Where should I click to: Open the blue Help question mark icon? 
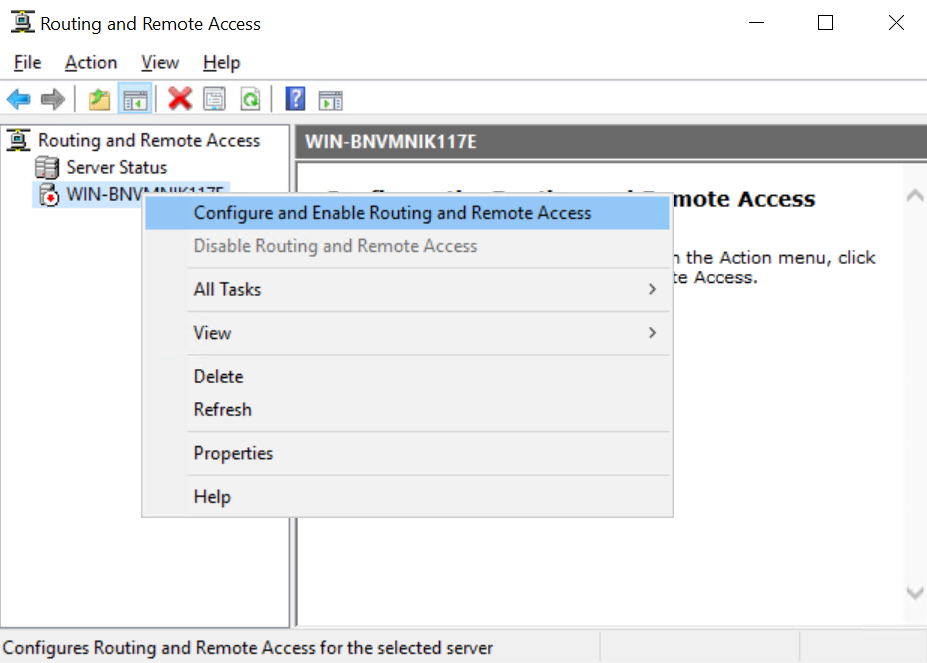(295, 99)
